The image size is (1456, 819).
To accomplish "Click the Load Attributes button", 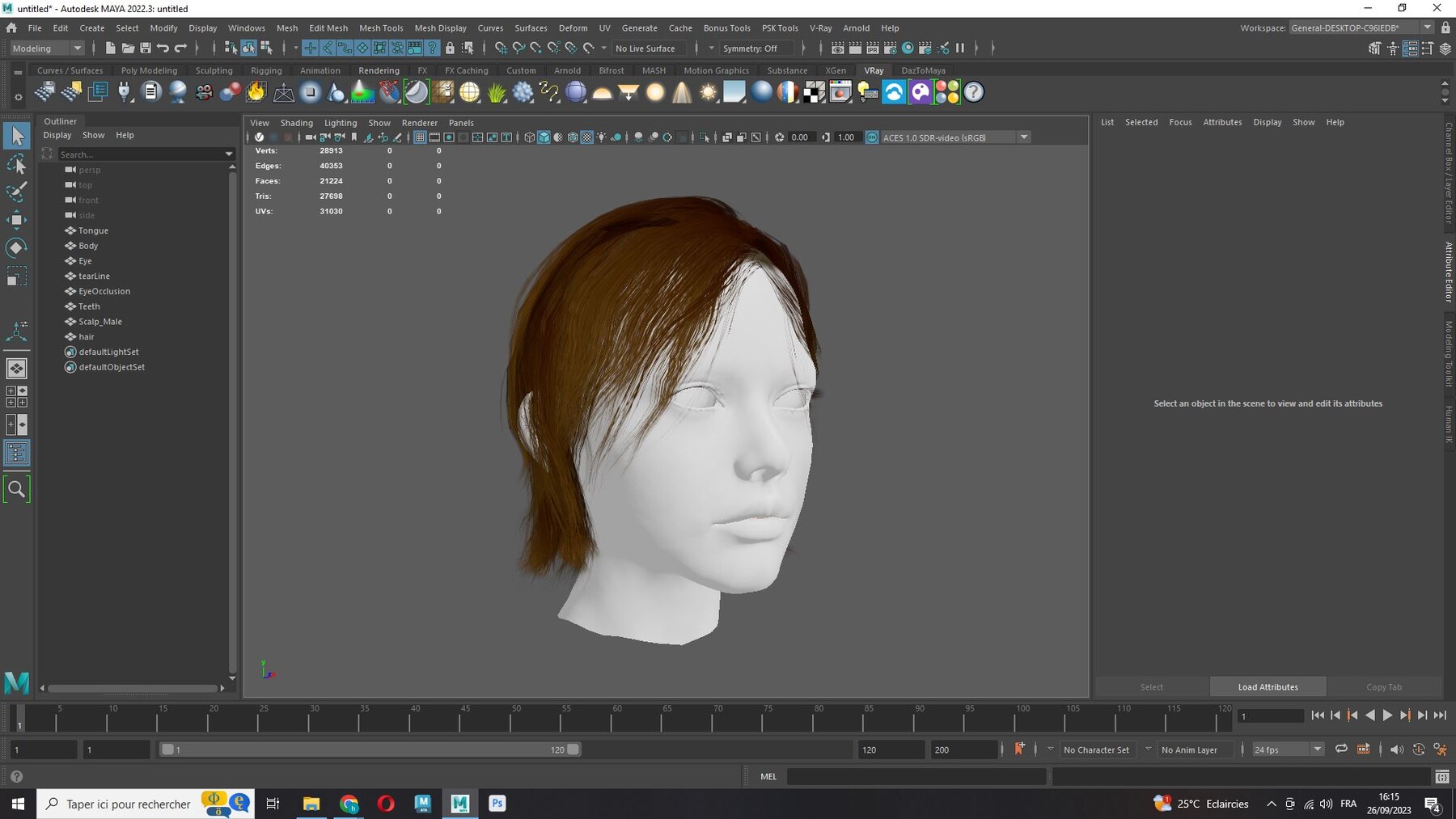I will pyautogui.click(x=1268, y=687).
